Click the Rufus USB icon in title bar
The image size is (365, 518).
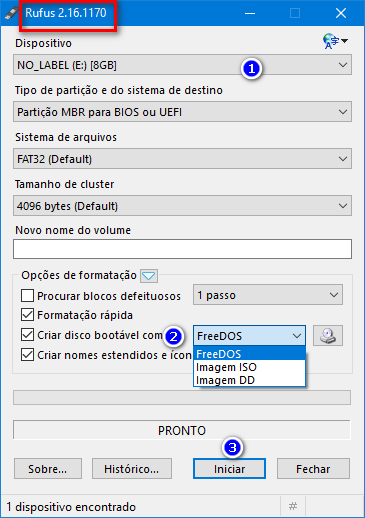tap(11, 13)
